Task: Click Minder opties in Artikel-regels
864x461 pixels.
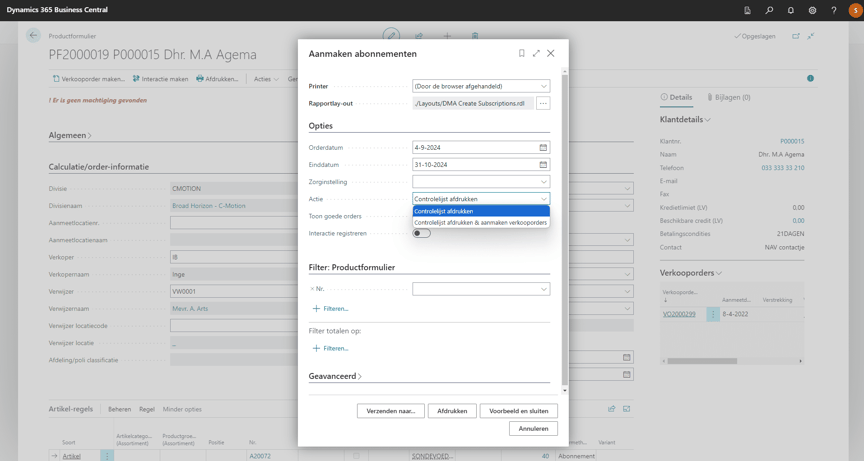Action: (182, 409)
